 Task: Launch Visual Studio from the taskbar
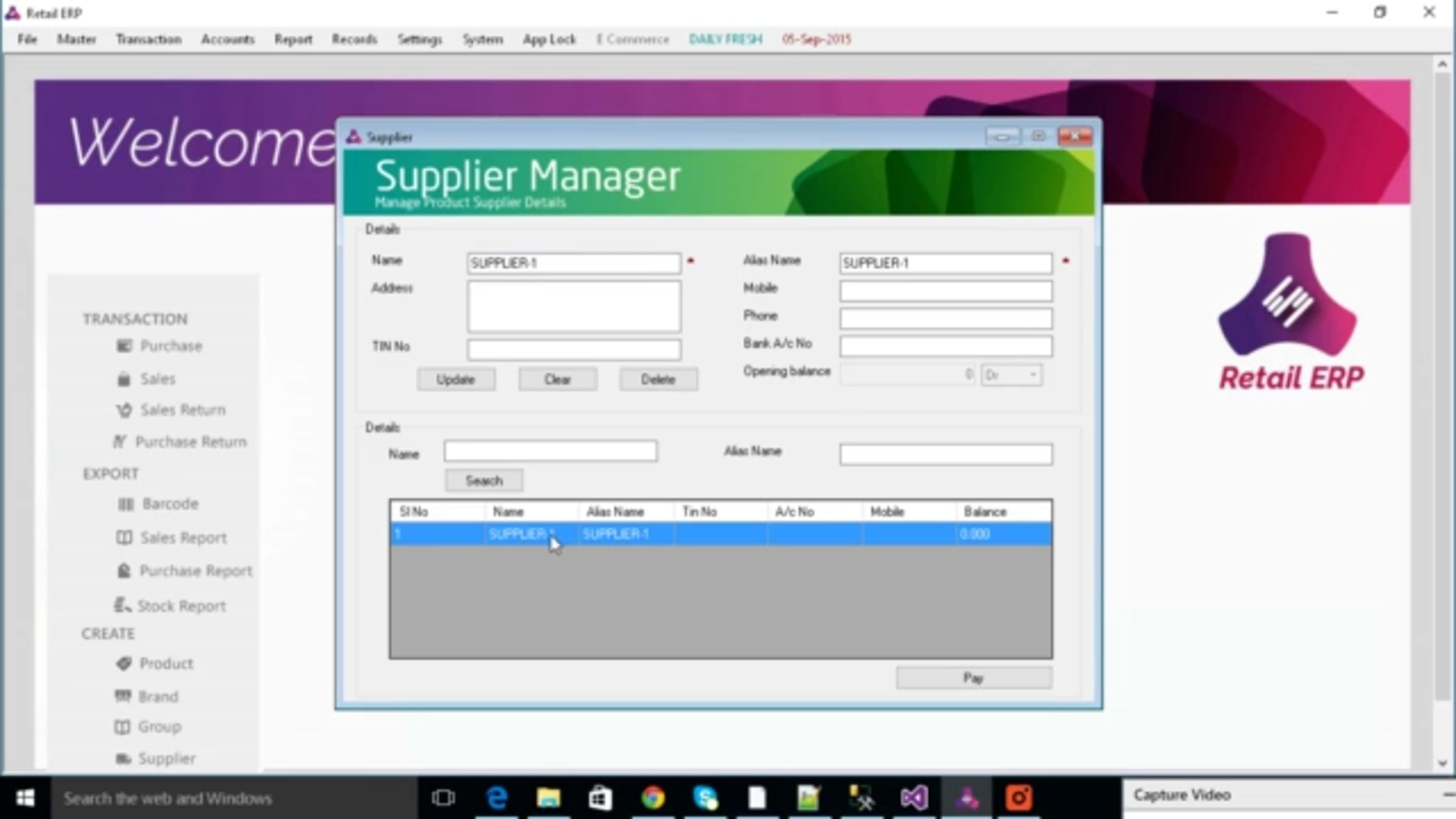914,797
